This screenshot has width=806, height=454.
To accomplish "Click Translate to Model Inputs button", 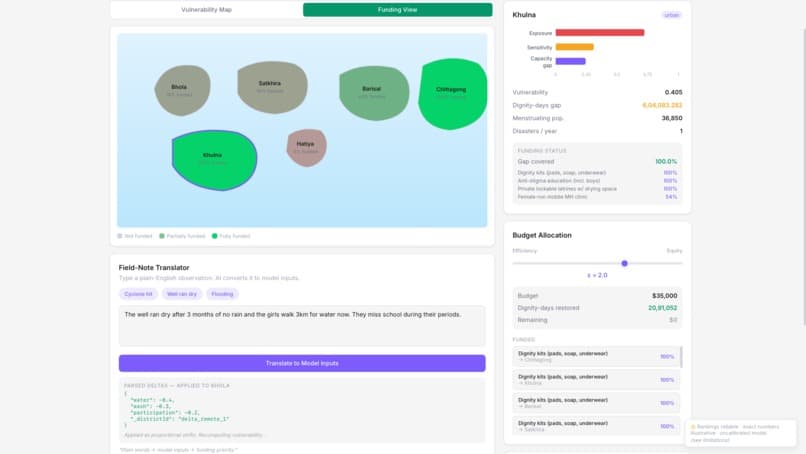I will pos(302,363).
